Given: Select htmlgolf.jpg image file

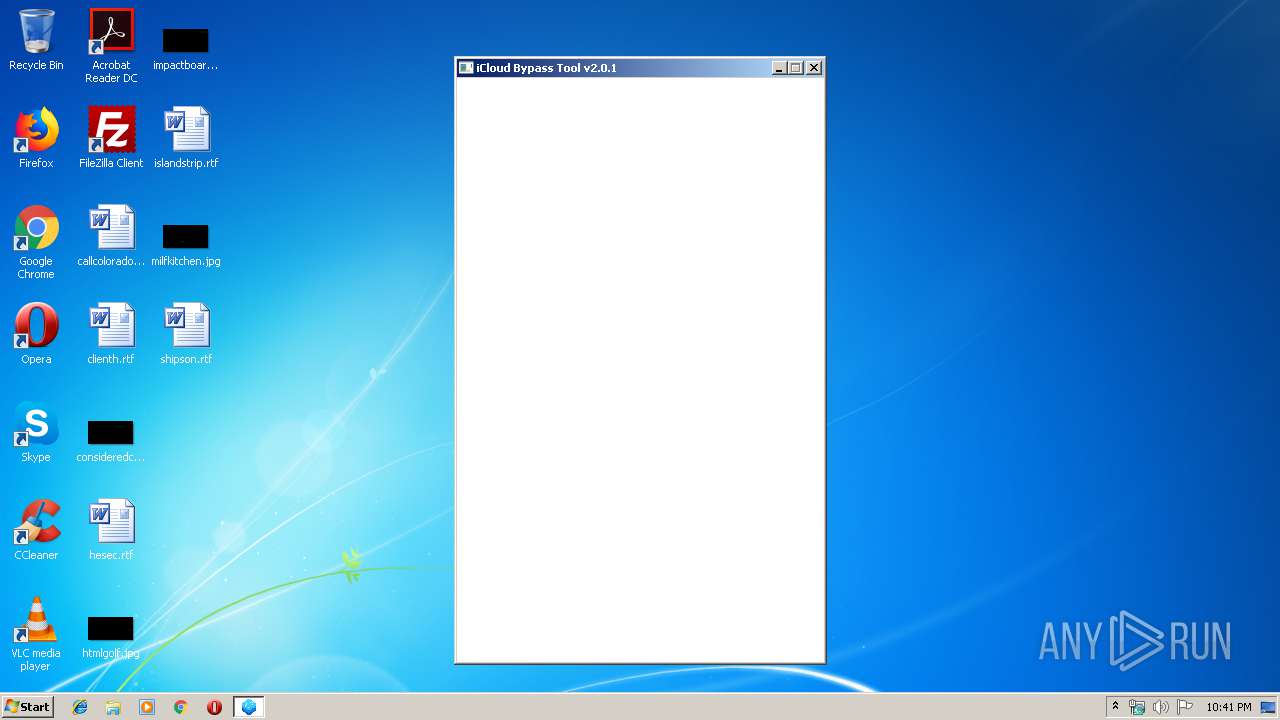Looking at the screenshot, I should (110, 636).
